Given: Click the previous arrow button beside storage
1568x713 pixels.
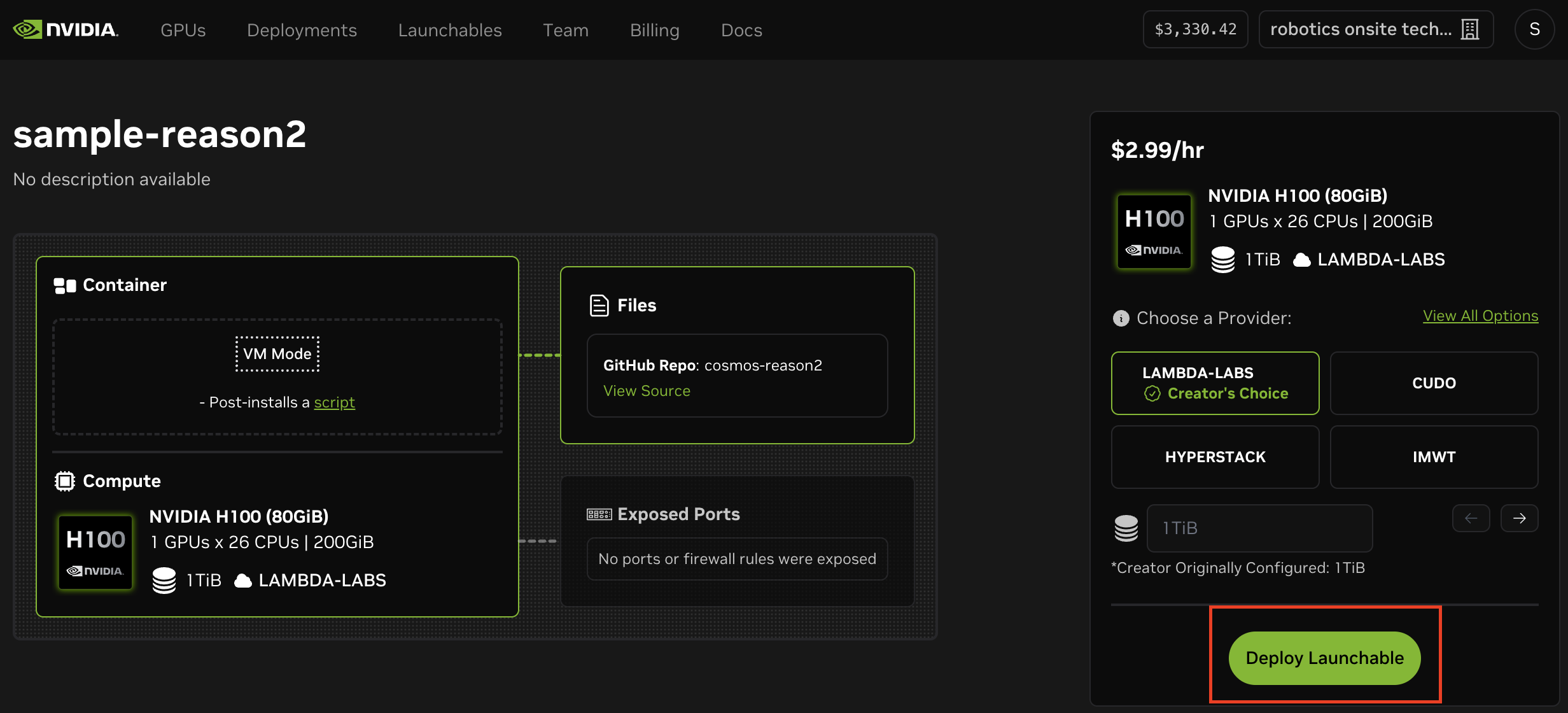Looking at the screenshot, I should (x=1471, y=518).
